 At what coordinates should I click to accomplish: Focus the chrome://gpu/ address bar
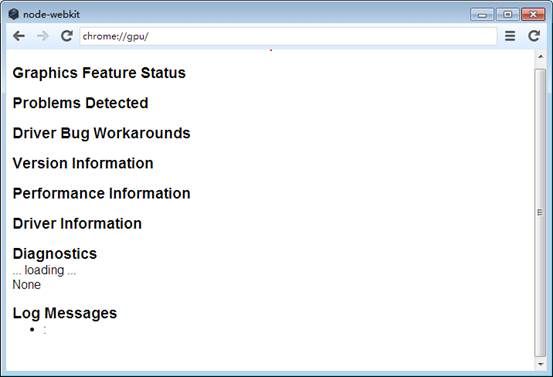288,36
